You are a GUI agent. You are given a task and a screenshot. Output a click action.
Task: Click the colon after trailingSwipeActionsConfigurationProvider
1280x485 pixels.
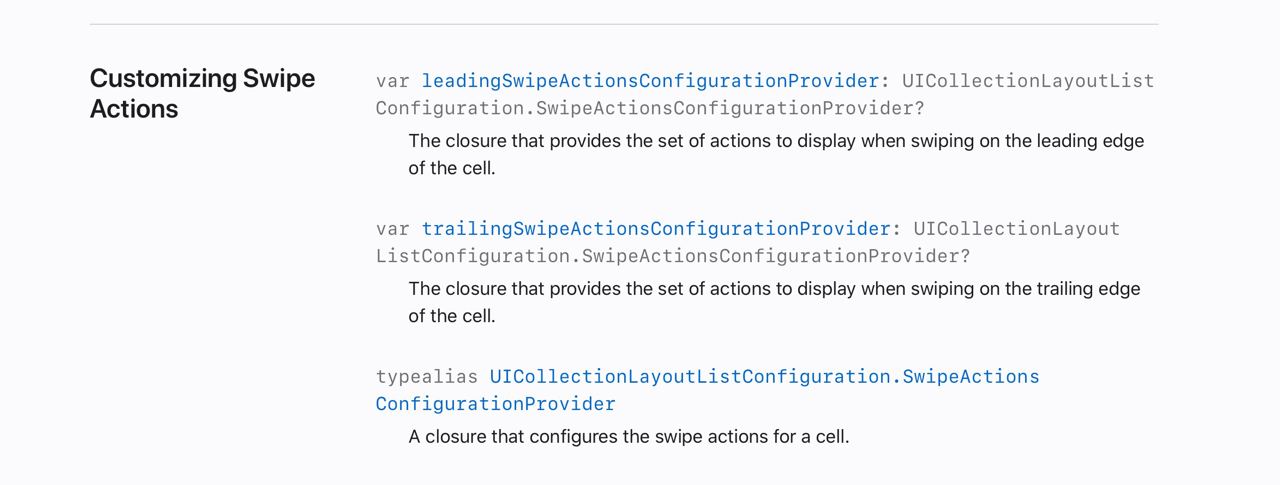896,229
